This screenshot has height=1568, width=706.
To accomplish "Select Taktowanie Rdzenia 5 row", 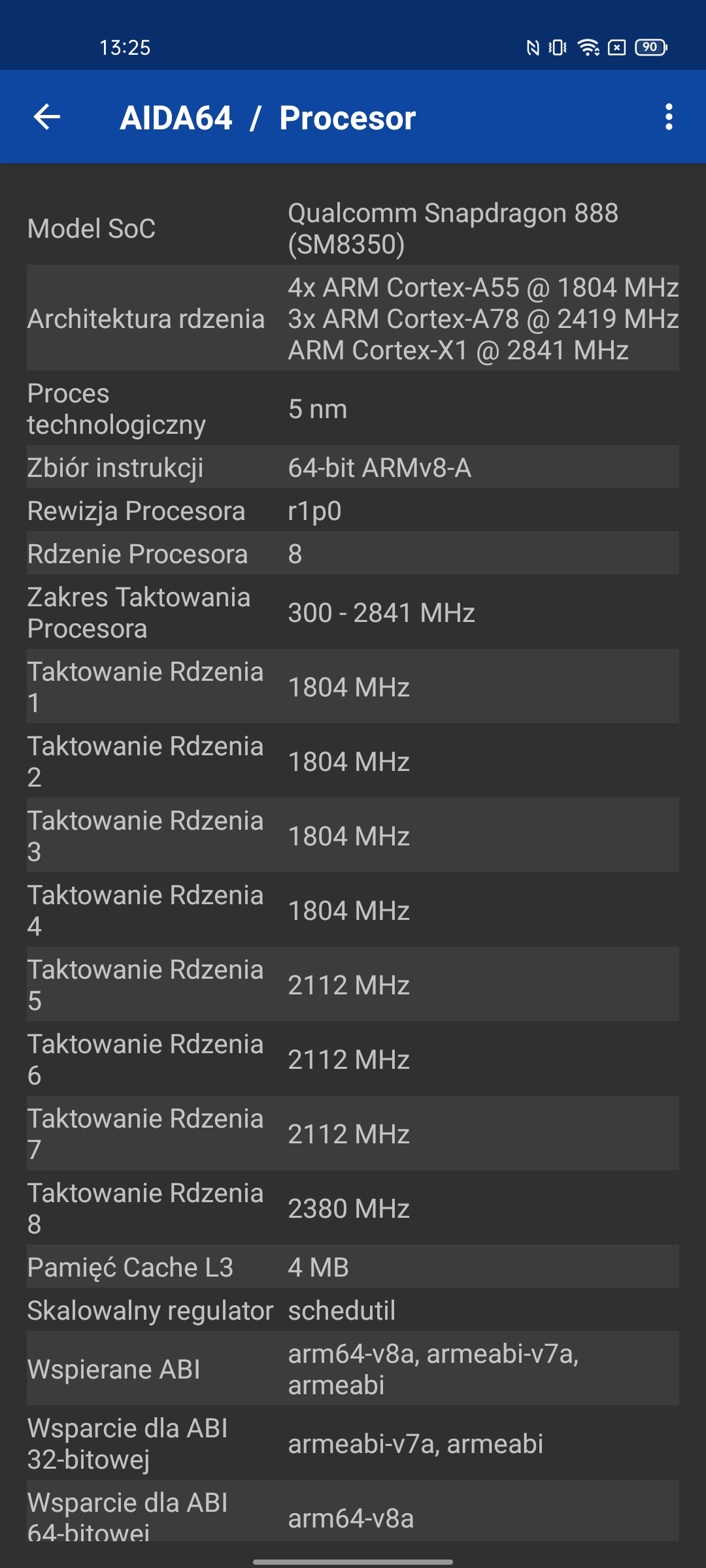I will (x=353, y=985).
